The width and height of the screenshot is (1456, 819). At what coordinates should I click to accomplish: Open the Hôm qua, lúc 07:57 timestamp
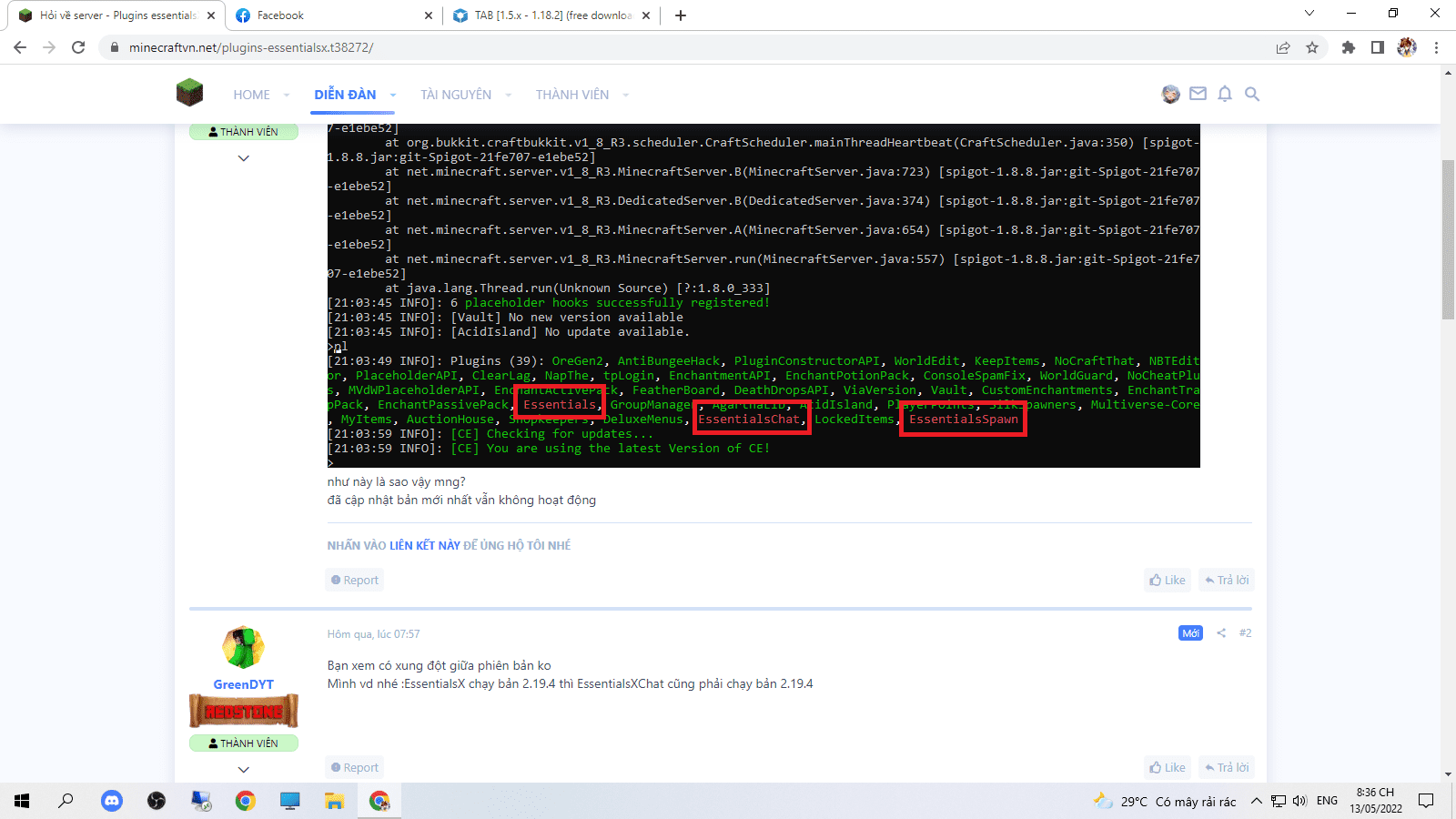point(373,634)
